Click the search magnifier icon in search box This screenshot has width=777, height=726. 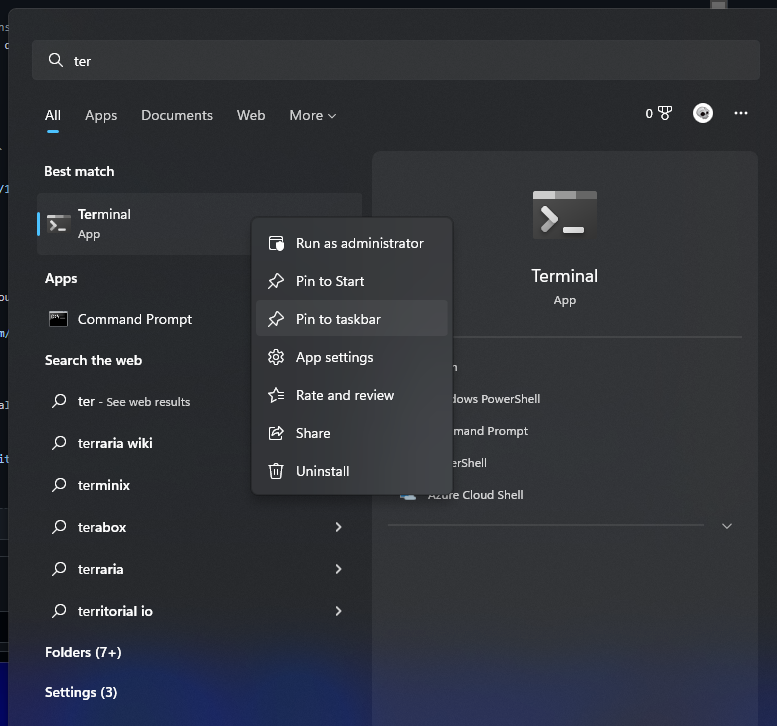[56, 60]
